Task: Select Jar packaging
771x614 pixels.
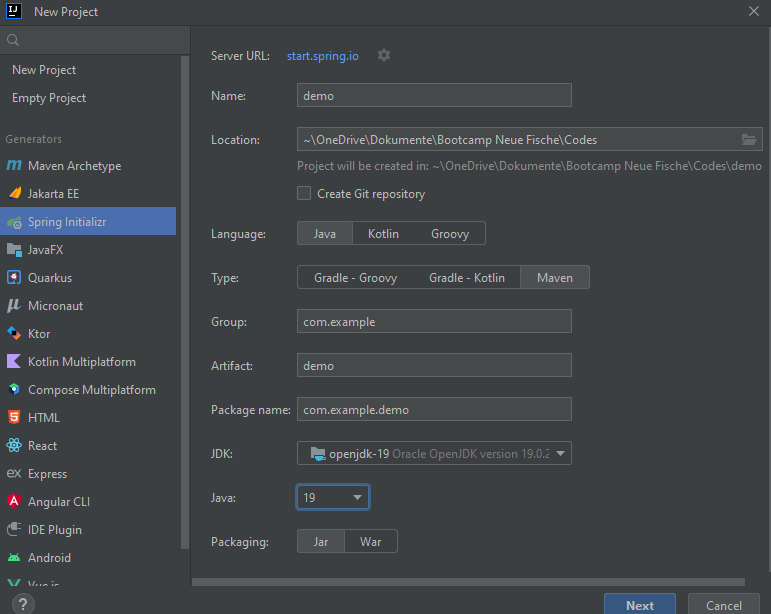Action: pos(321,542)
